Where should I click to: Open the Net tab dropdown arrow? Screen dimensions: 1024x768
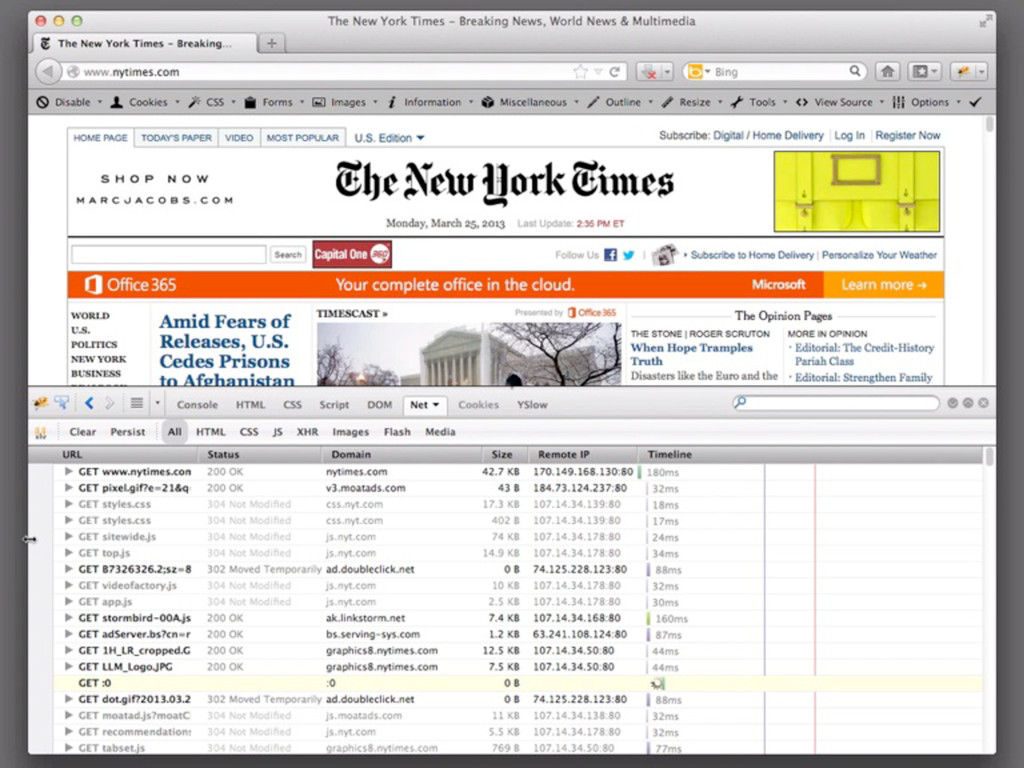click(436, 405)
